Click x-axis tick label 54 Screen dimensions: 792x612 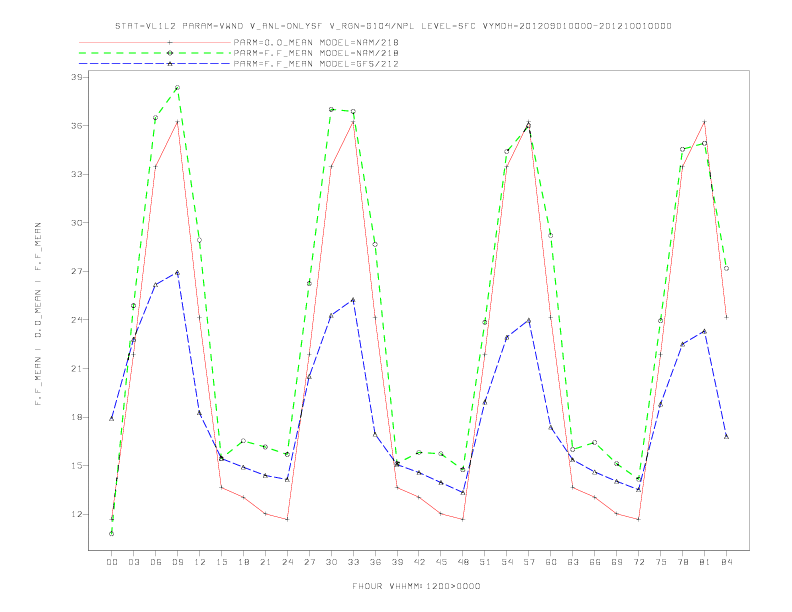coord(507,562)
